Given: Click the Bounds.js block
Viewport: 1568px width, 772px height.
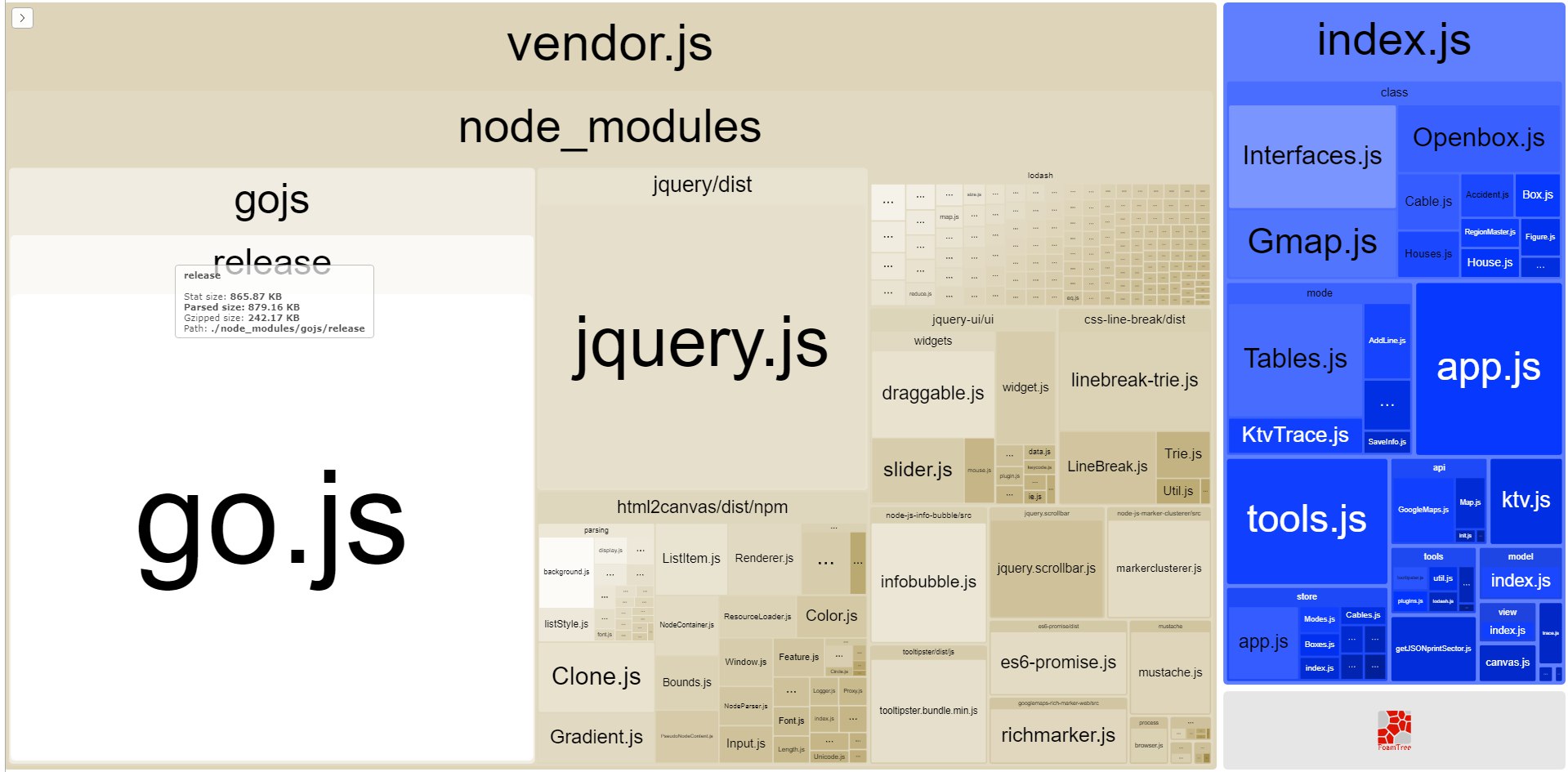Looking at the screenshot, I should [x=686, y=682].
